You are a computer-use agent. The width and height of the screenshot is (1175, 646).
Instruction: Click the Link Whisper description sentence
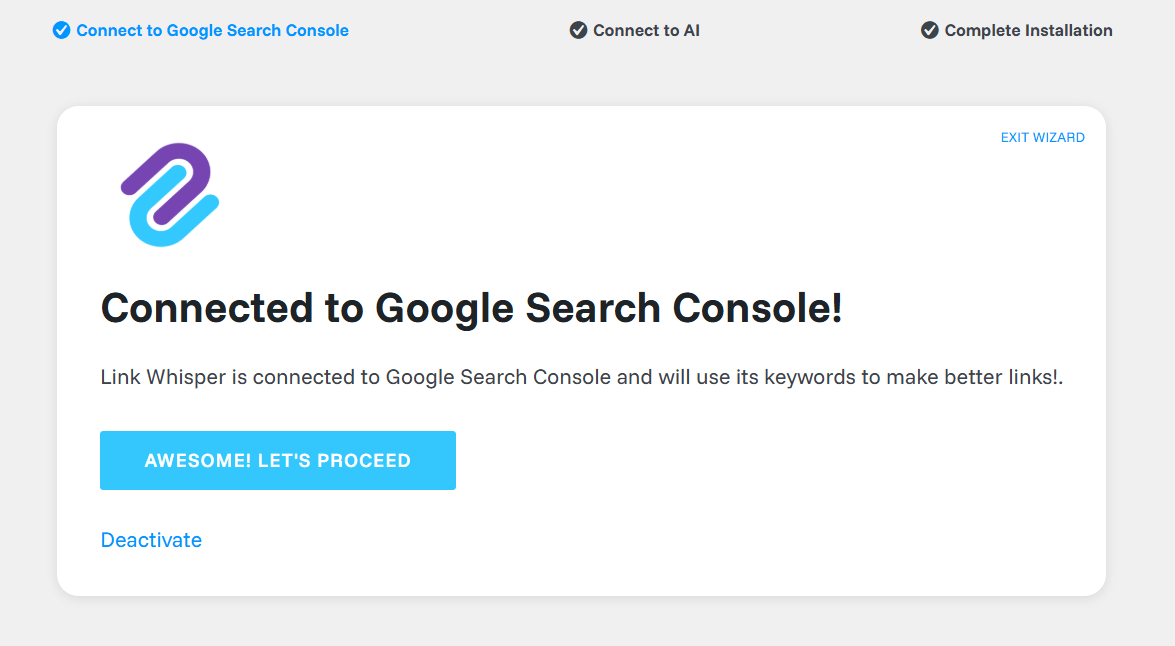point(582,377)
